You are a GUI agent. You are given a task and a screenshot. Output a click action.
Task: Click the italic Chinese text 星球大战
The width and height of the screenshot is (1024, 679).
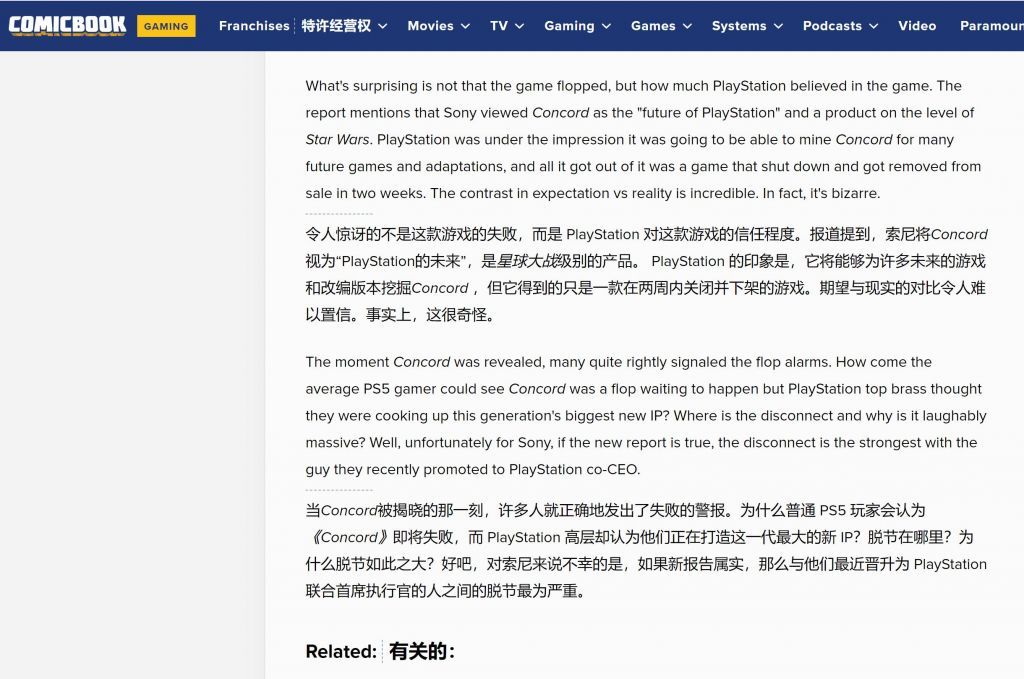pos(527,261)
